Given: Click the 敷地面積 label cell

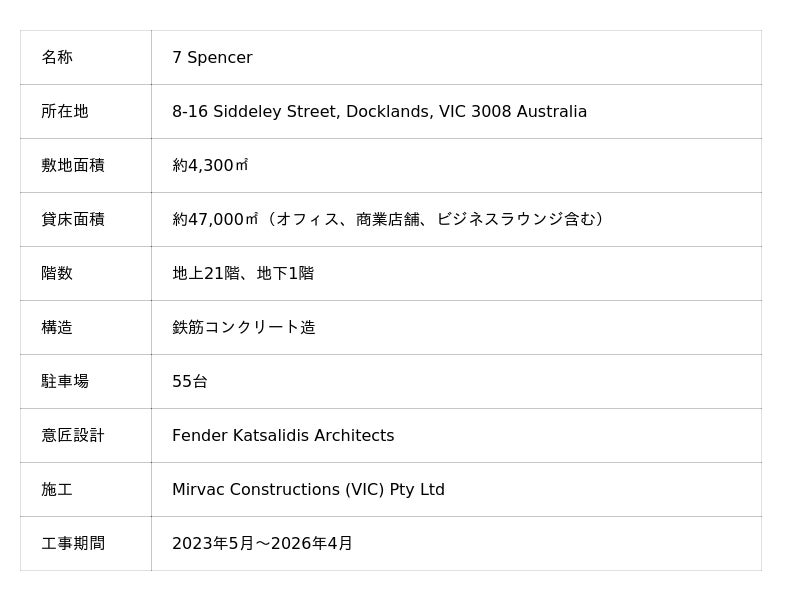Looking at the screenshot, I should [x=73, y=166].
